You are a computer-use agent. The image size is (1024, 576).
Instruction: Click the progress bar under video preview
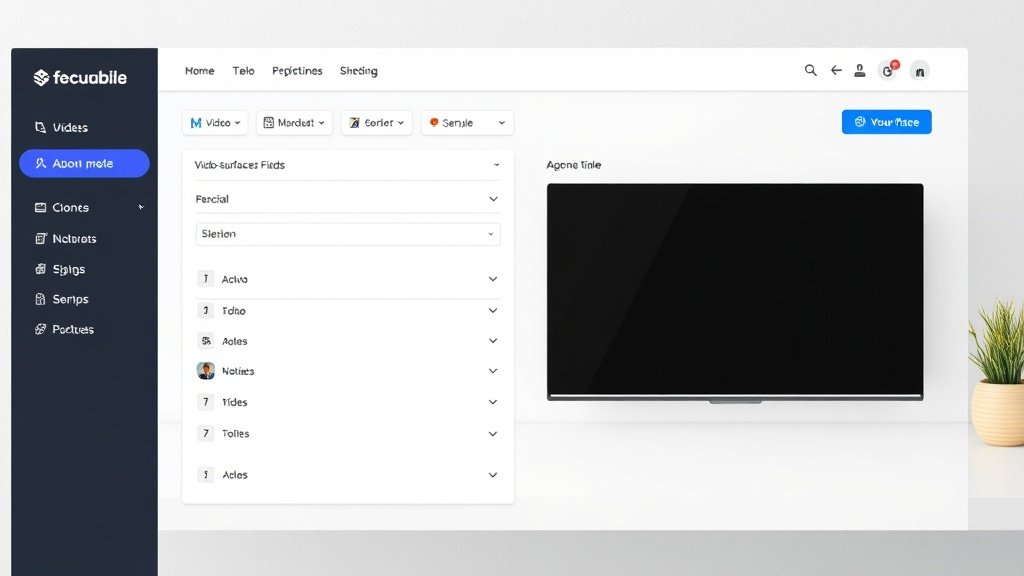click(x=735, y=396)
